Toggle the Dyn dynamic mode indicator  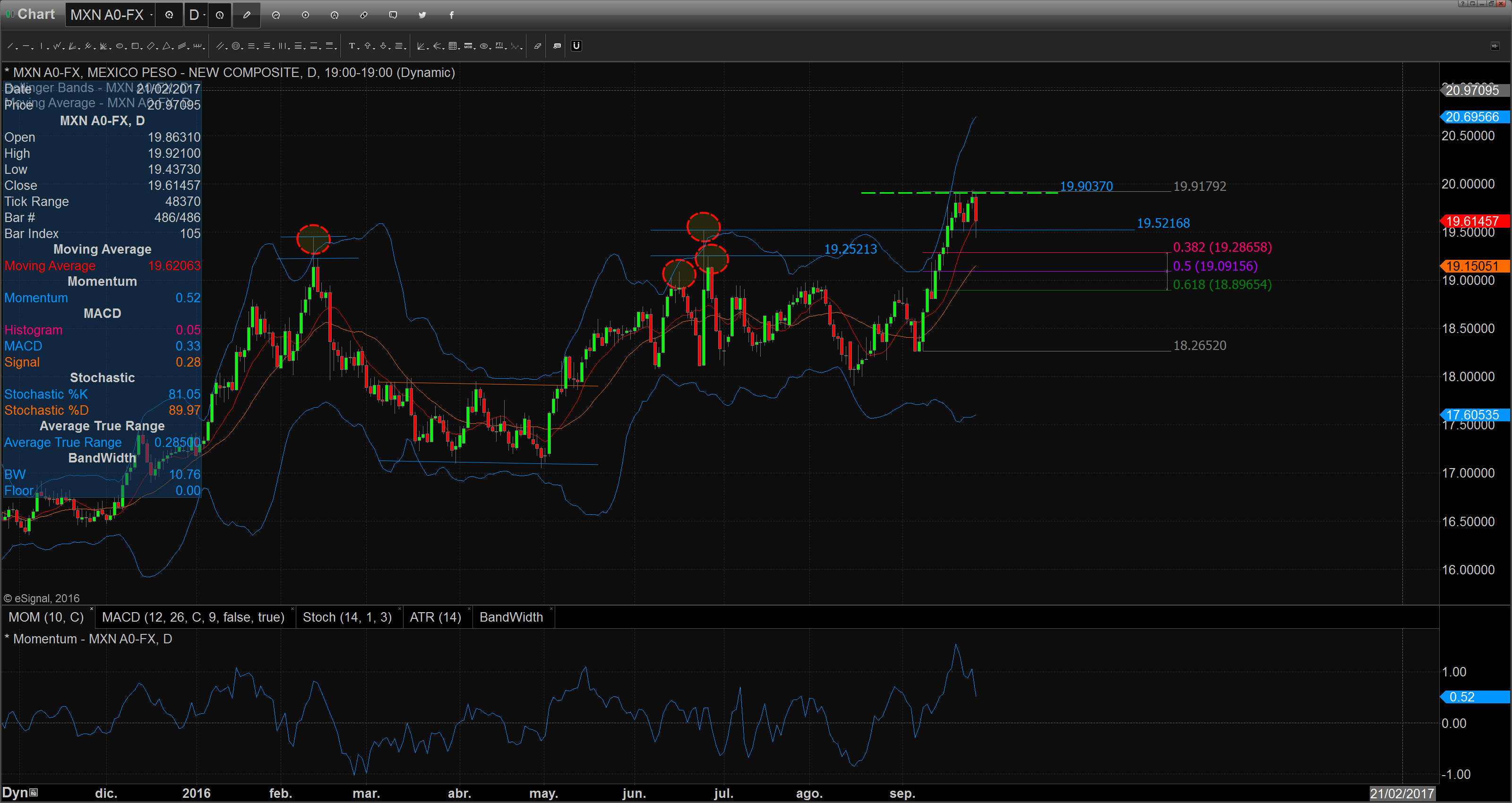[20, 793]
